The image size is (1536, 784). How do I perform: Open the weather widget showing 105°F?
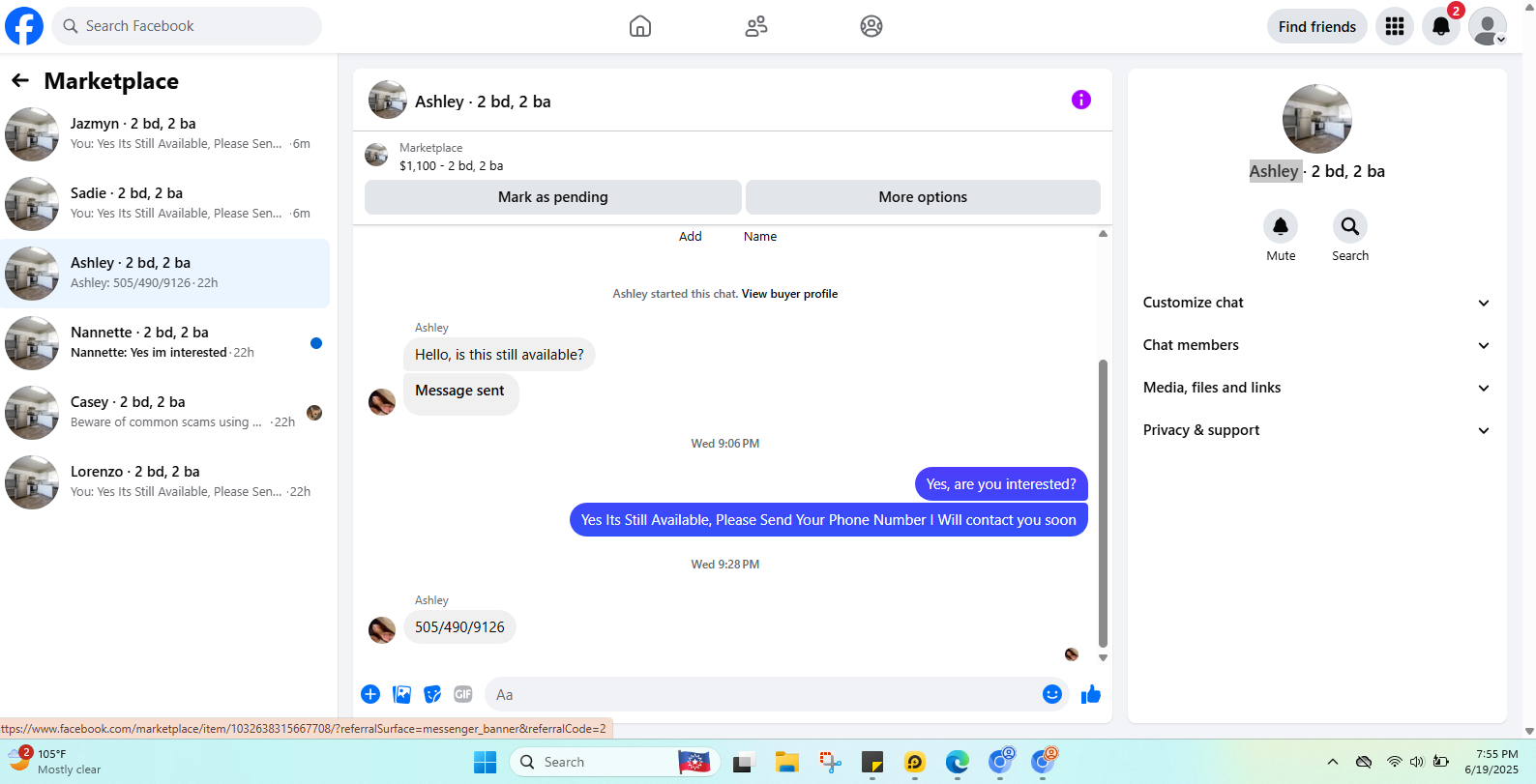tap(54, 761)
